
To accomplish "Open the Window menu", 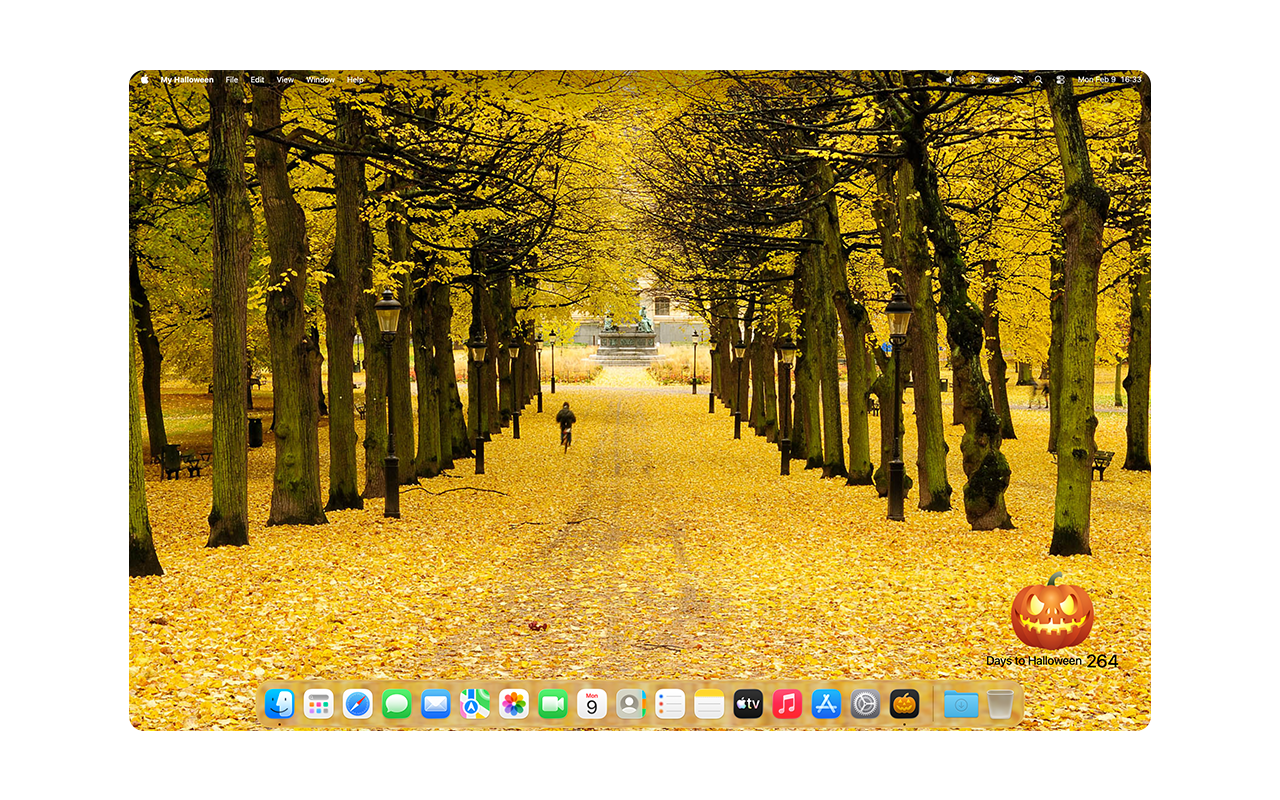I will pos(320,80).
